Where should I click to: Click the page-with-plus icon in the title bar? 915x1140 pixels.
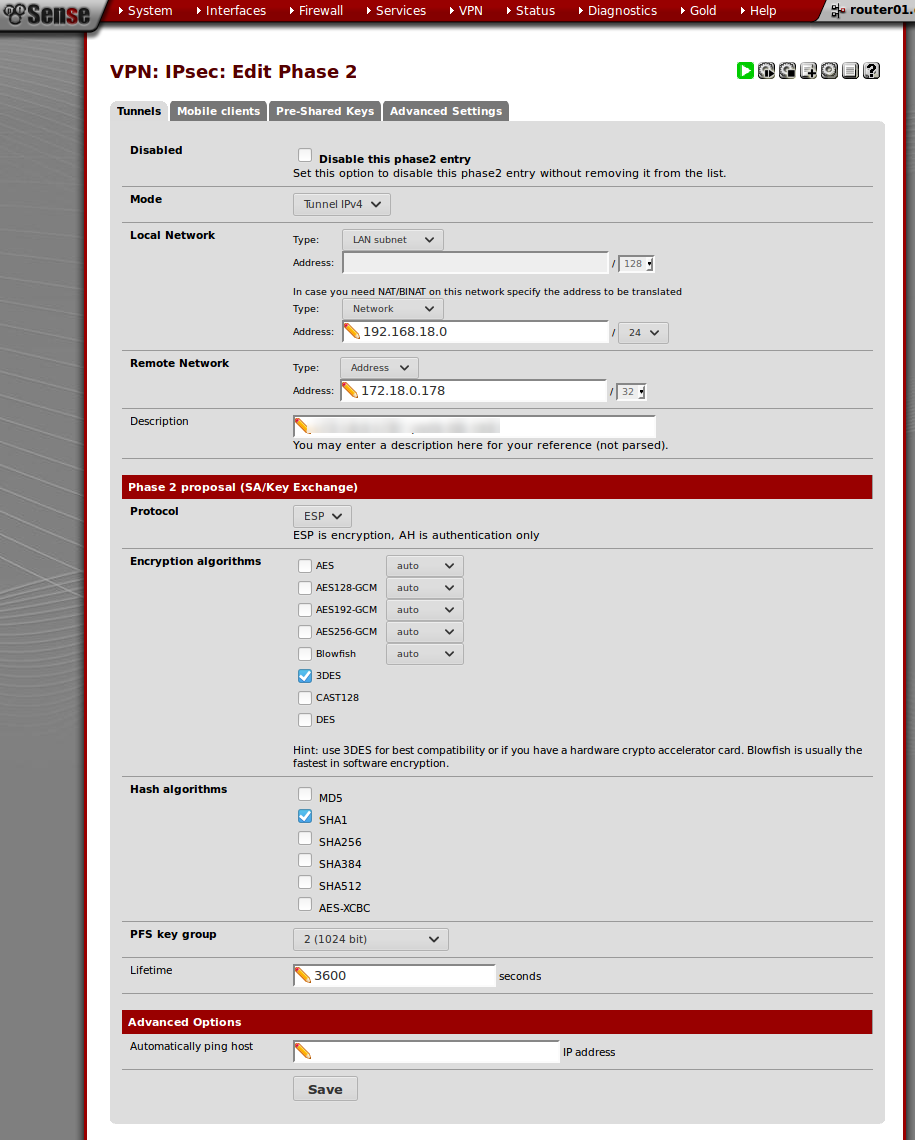[x=808, y=71]
